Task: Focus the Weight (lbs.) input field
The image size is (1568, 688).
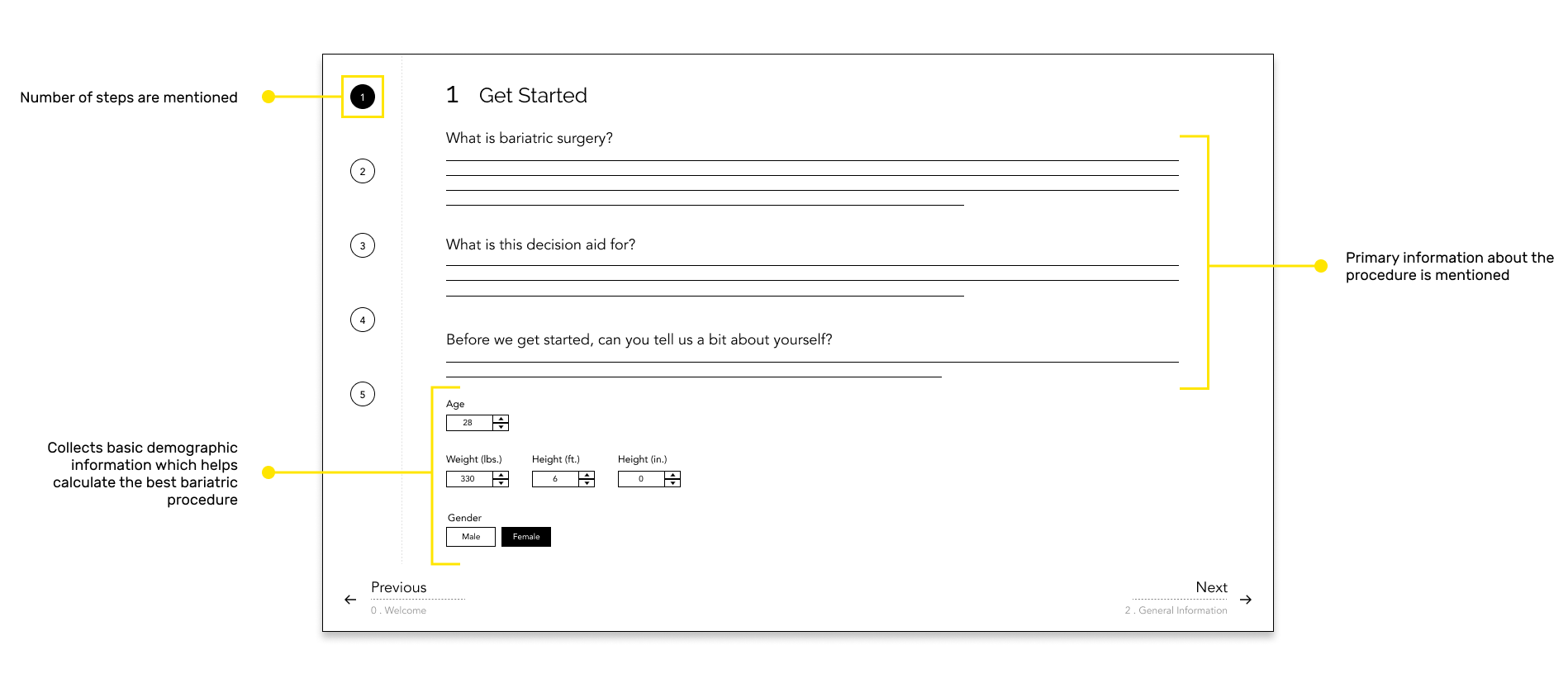Action: tap(469, 479)
